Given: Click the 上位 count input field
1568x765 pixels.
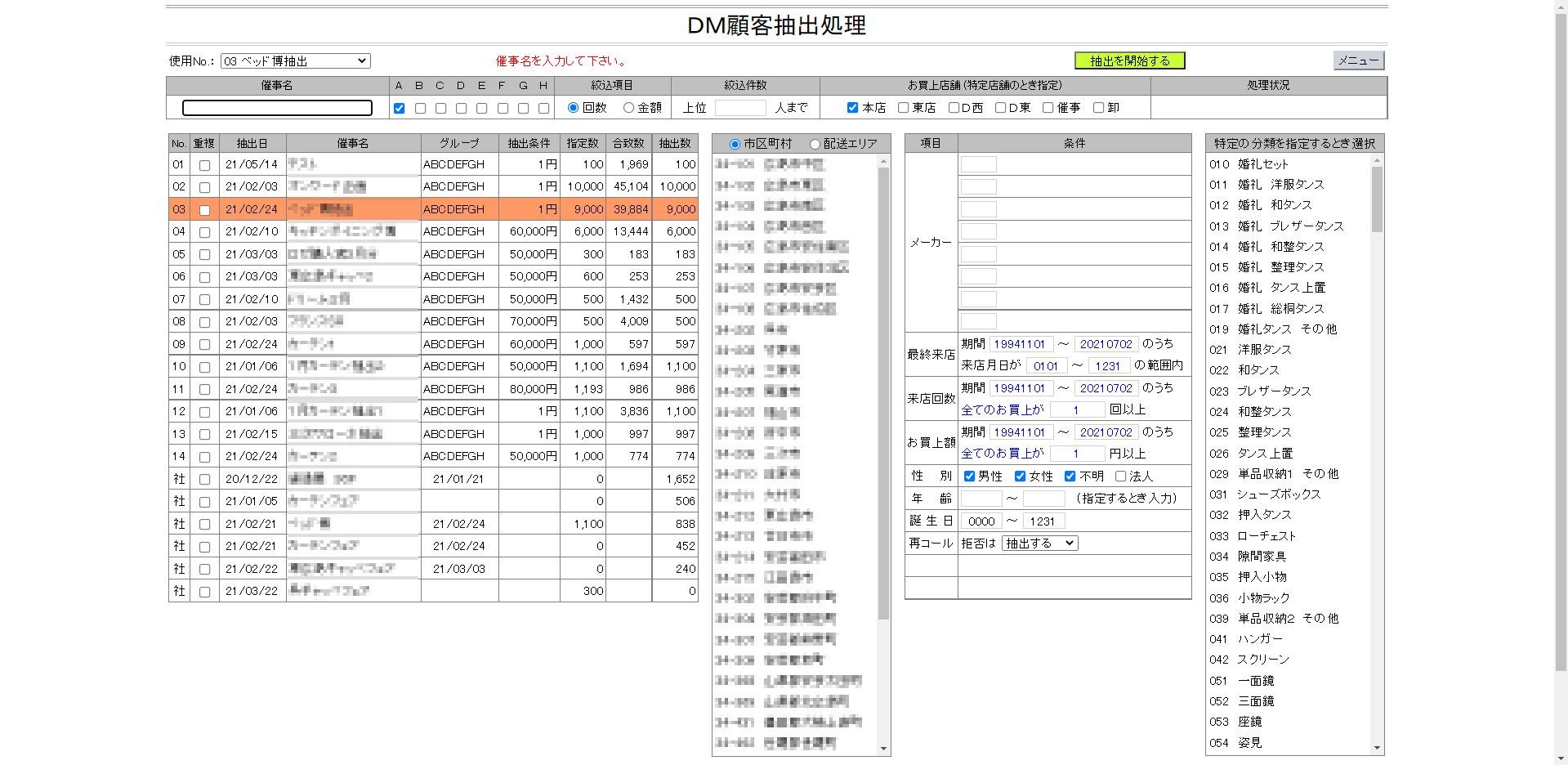Looking at the screenshot, I should click(740, 108).
